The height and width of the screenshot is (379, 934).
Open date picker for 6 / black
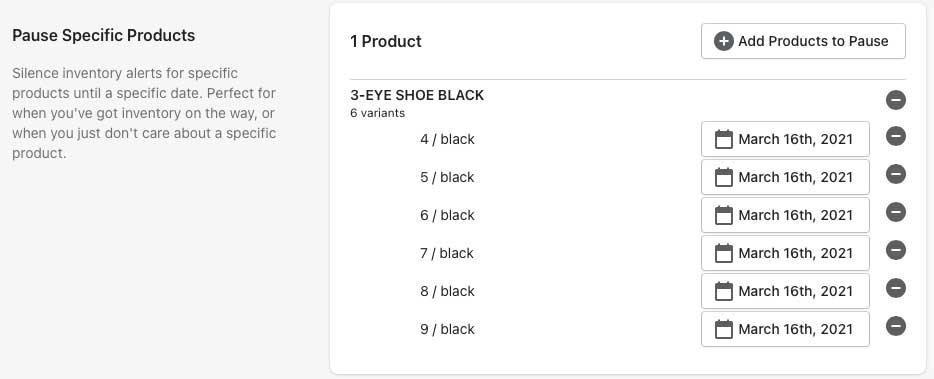785,215
